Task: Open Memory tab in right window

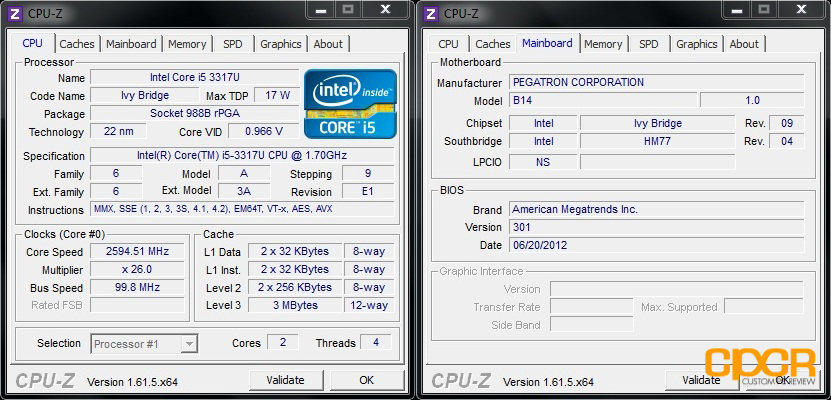Action: (603, 44)
